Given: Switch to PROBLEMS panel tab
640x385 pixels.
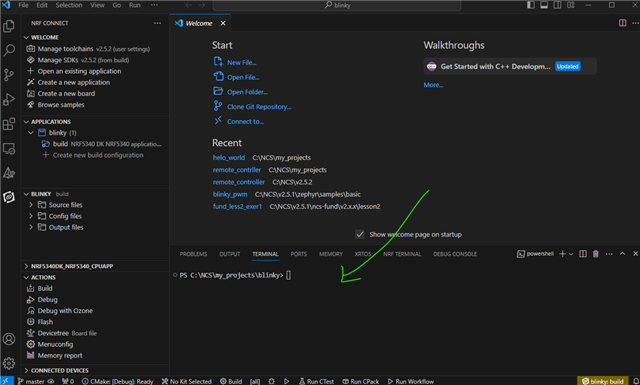Looking at the screenshot, I should coord(193,254).
